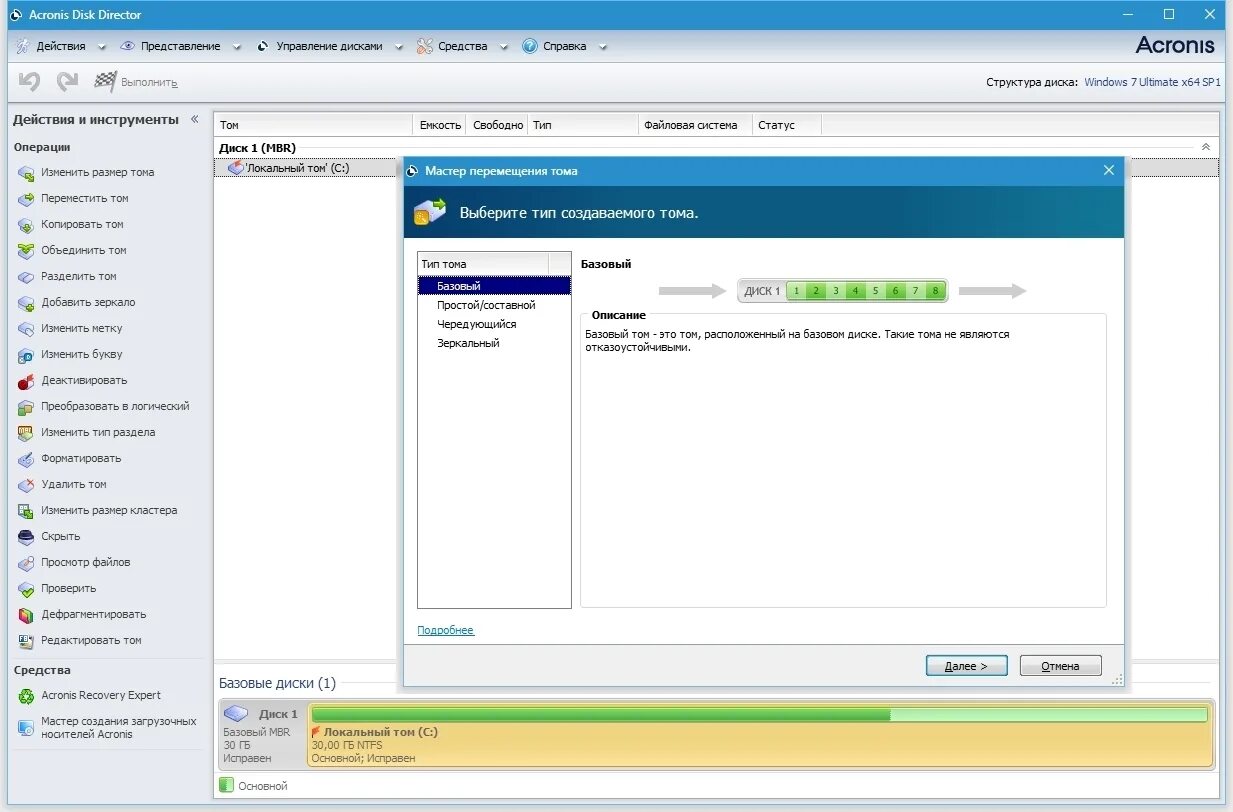This screenshot has height=812, width=1233.
Task: Click the Изменить метку icon
Action: tap(26, 329)
